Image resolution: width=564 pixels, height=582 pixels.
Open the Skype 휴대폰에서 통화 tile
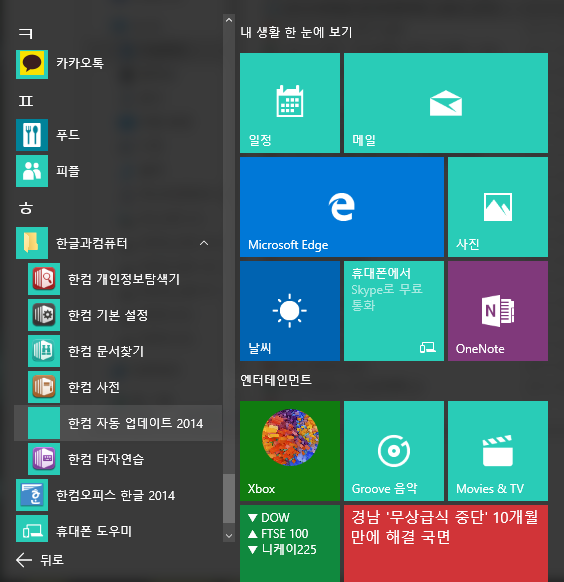[x=394, y=311]
